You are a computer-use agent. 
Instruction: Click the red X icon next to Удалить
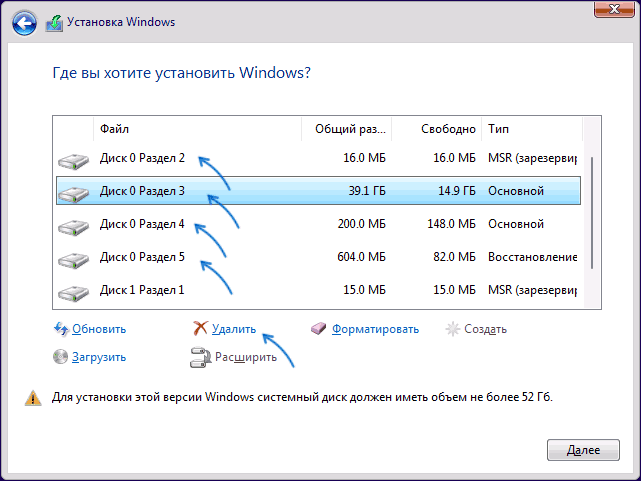click(x=200, y=328)
